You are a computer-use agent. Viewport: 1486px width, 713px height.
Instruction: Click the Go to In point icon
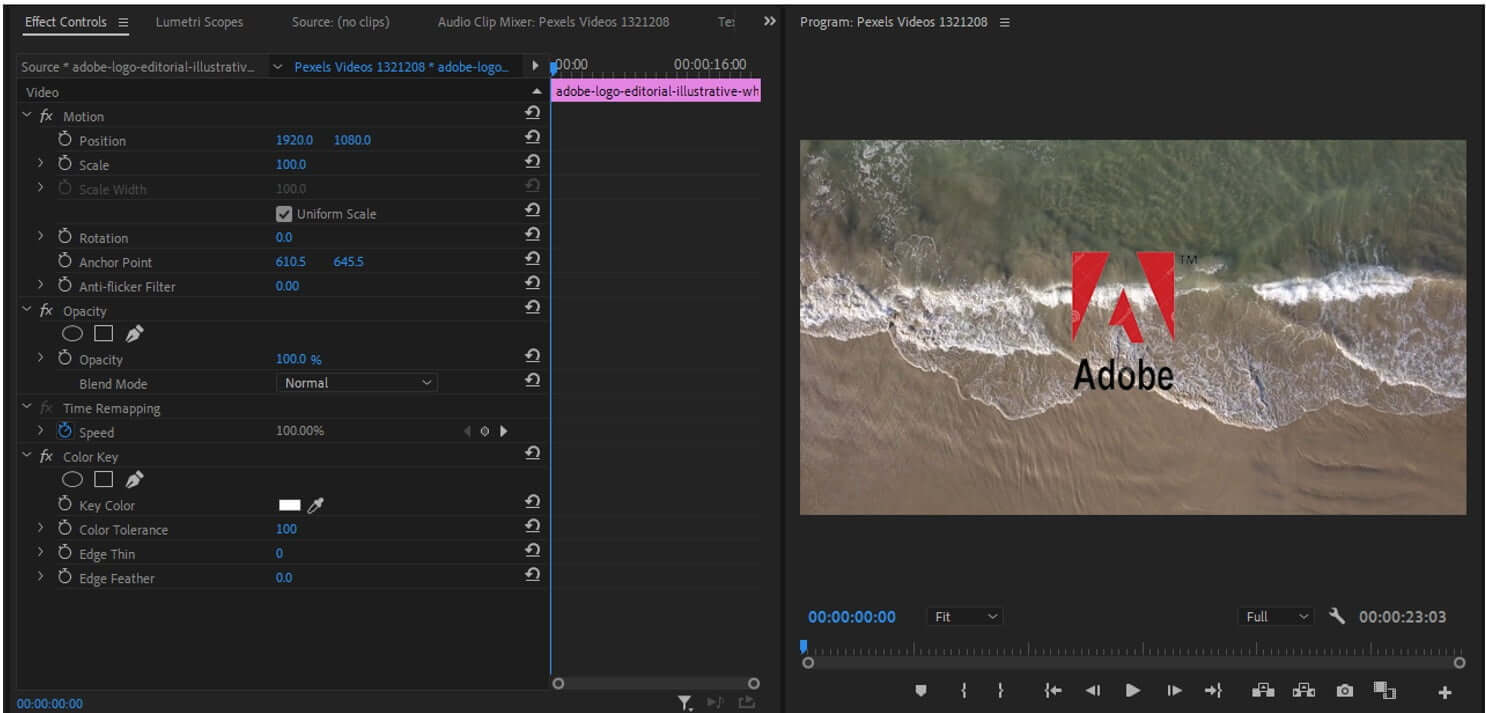pyautogui.click(x=1051, y=690)
